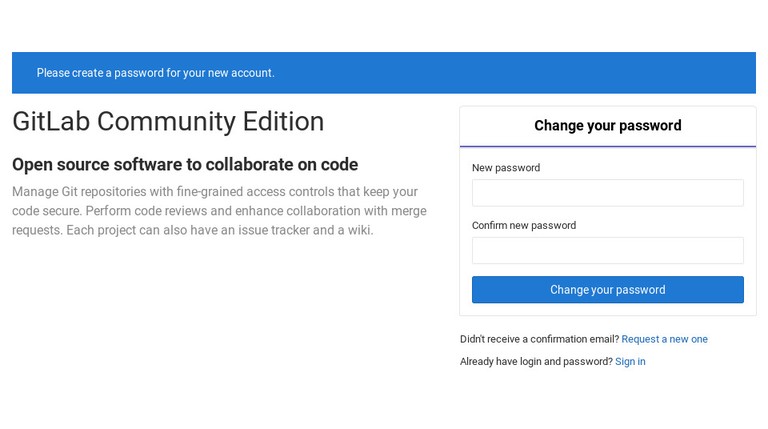Submit the Change your password button
The height and width of the screenshot is (429, 768).
coord(607,289)
